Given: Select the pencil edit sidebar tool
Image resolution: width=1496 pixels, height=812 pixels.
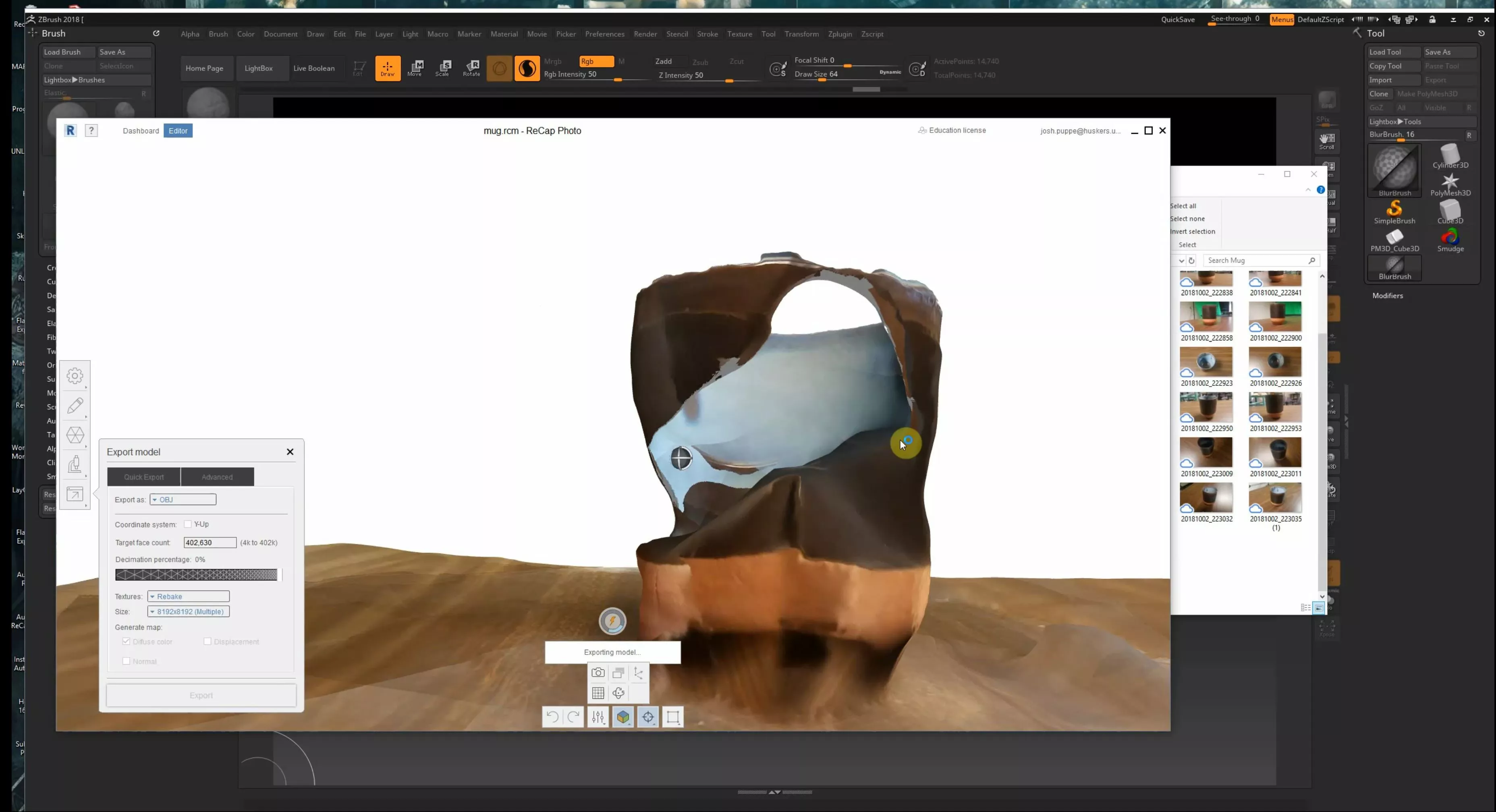Looking at the screenshot, I should click(75, 405).
